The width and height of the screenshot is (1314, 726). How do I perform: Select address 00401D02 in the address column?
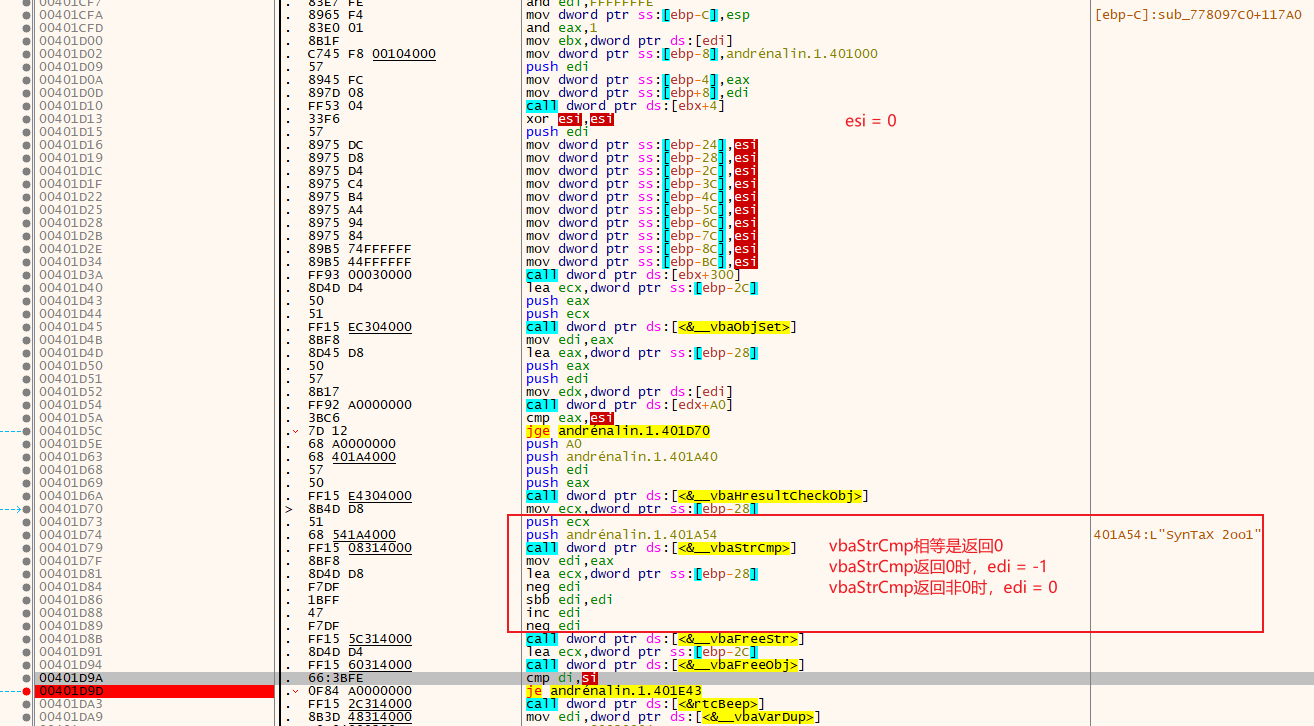click(x=71, y=54)
